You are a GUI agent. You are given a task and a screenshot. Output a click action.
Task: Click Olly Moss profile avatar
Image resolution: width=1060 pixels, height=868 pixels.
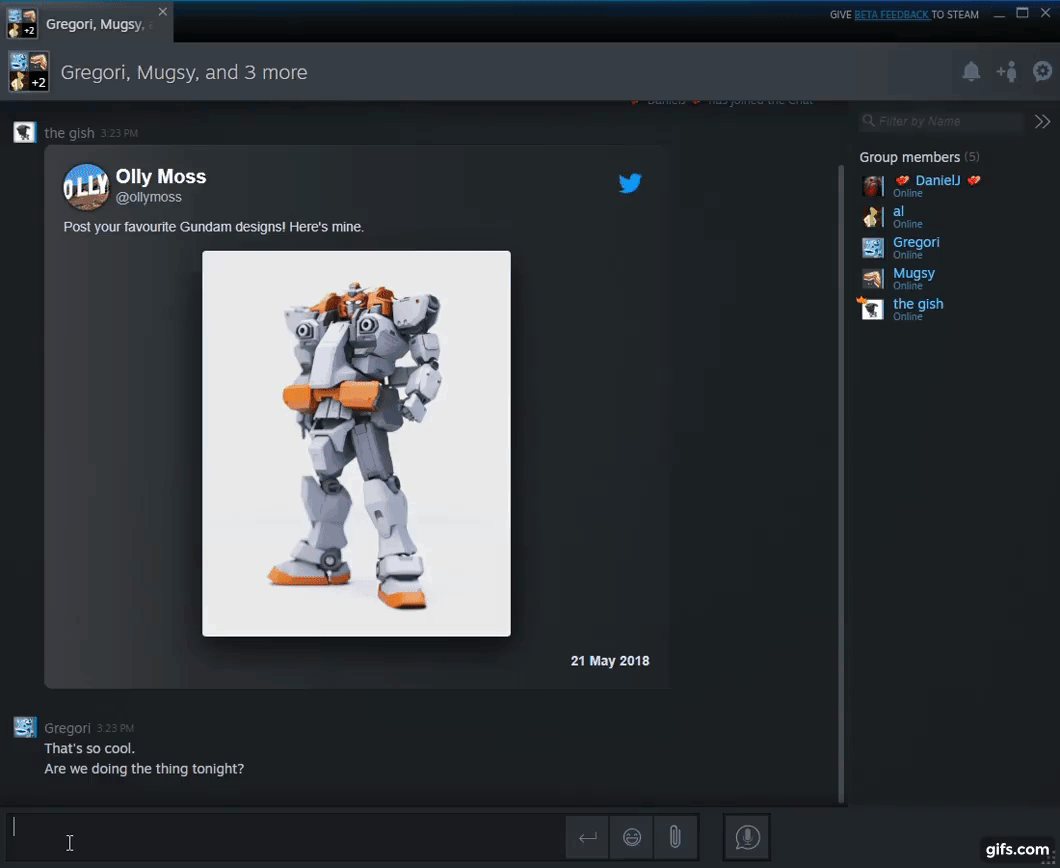pos(86,187)
